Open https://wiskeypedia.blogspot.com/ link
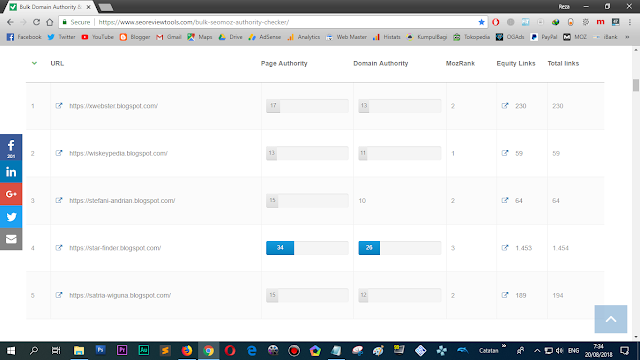Screen dimensions: 640x360 118,153
